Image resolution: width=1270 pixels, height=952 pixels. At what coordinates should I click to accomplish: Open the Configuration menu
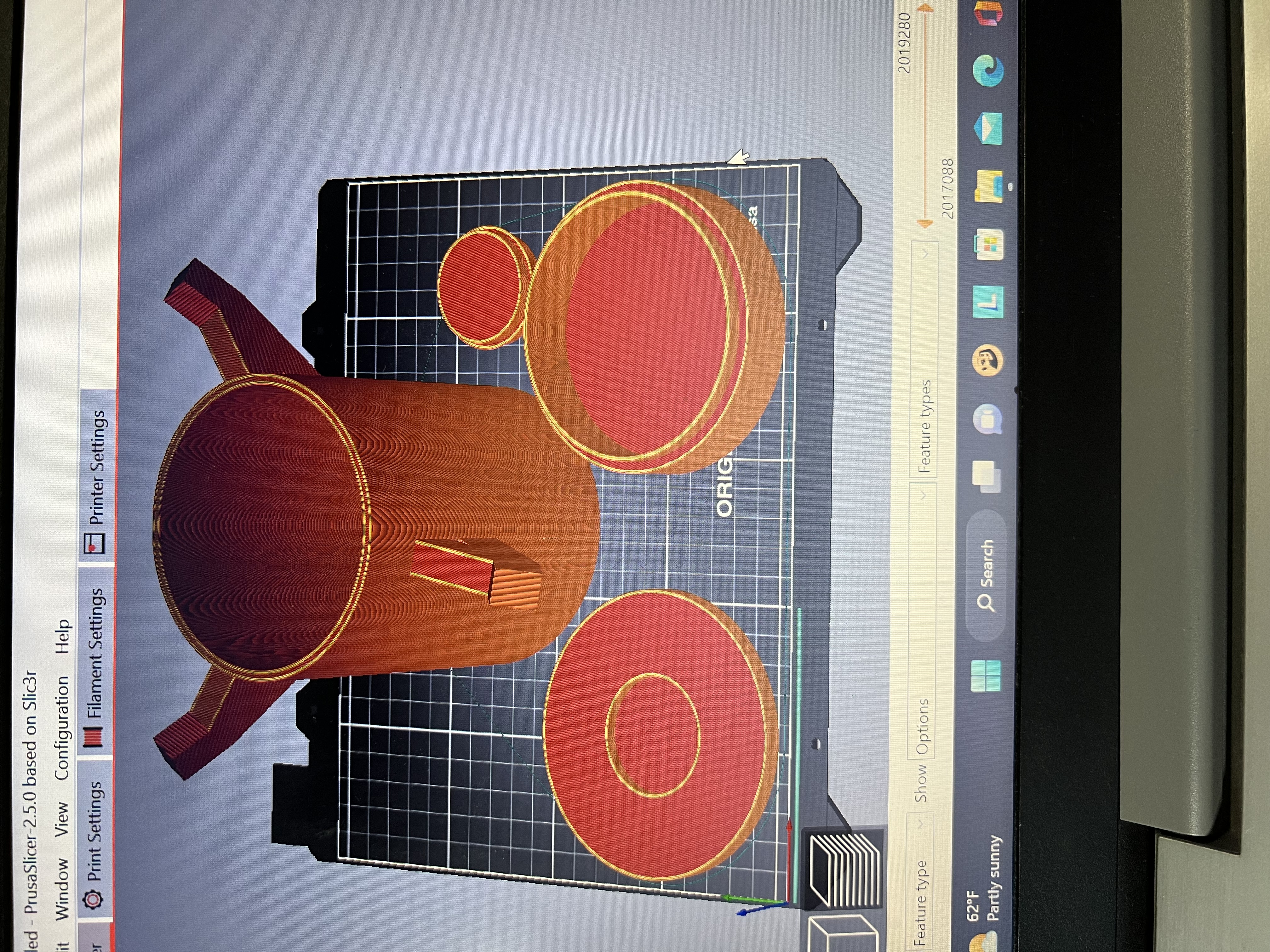(62, 728)
